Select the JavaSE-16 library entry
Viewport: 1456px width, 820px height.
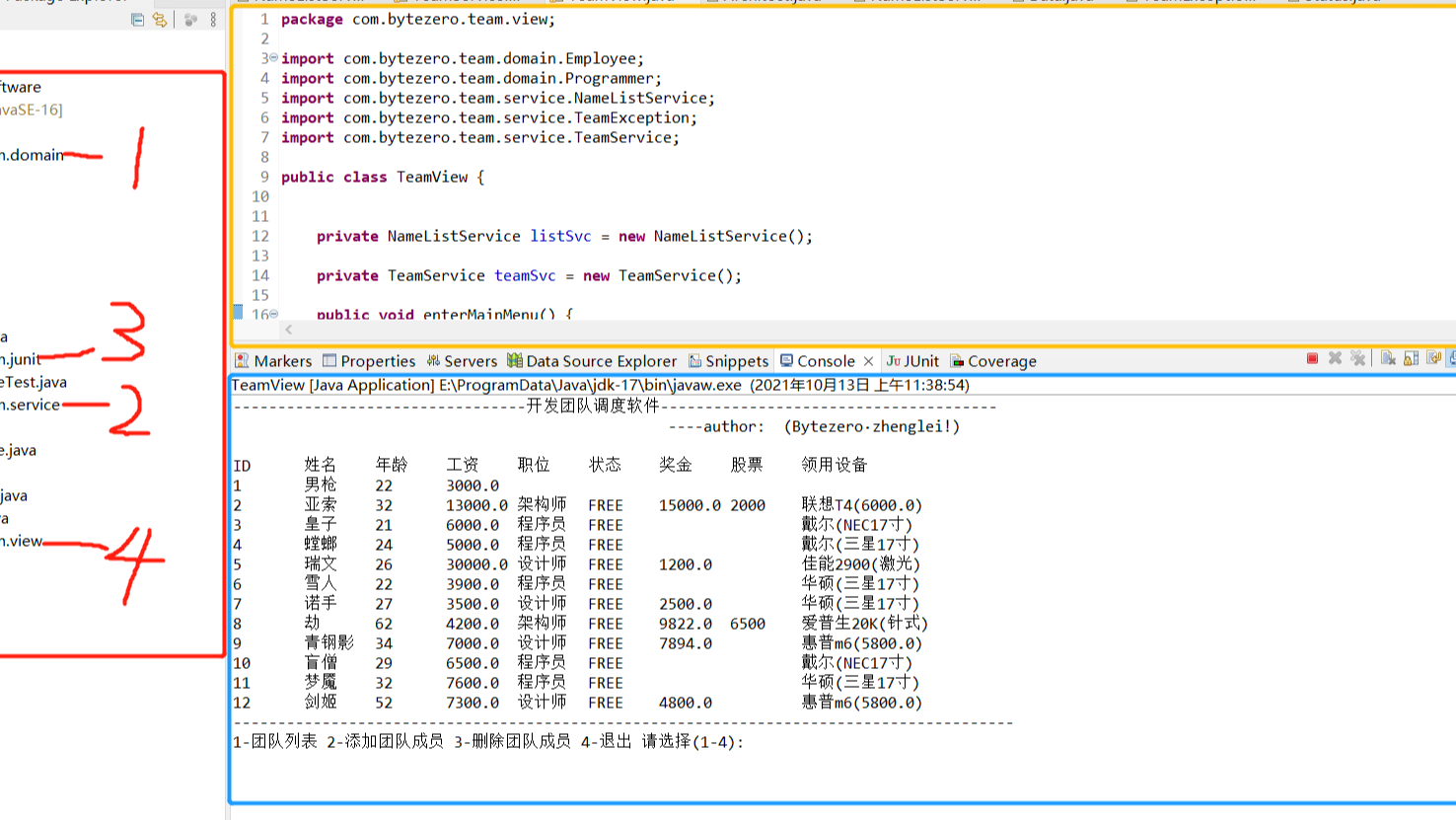[x=32, y=110]
